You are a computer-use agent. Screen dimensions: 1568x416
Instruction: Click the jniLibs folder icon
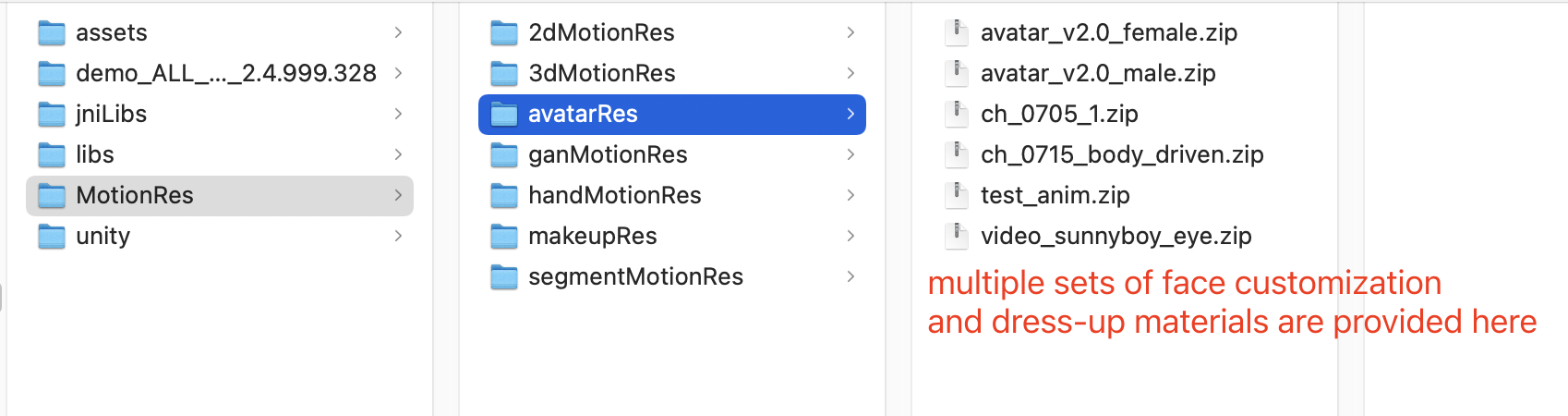[x=52, y=115]
